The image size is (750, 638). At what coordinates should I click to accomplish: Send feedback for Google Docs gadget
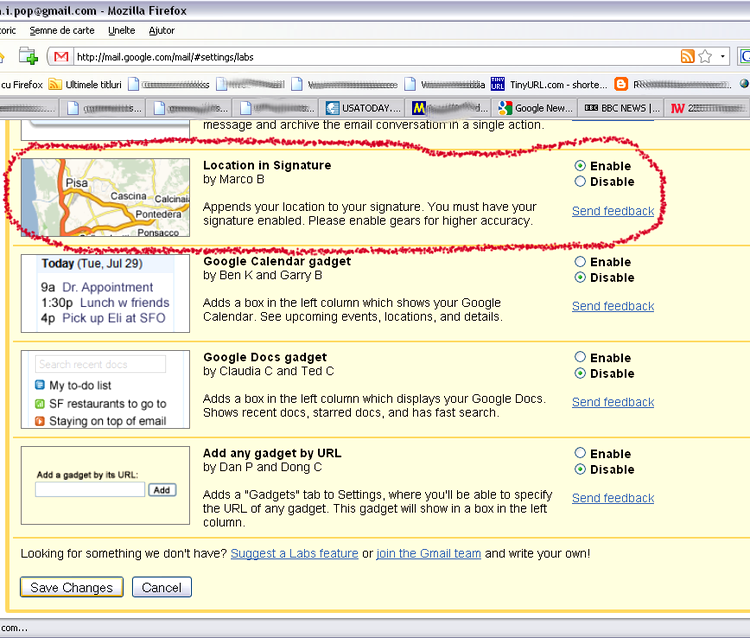tap(613, 402)
